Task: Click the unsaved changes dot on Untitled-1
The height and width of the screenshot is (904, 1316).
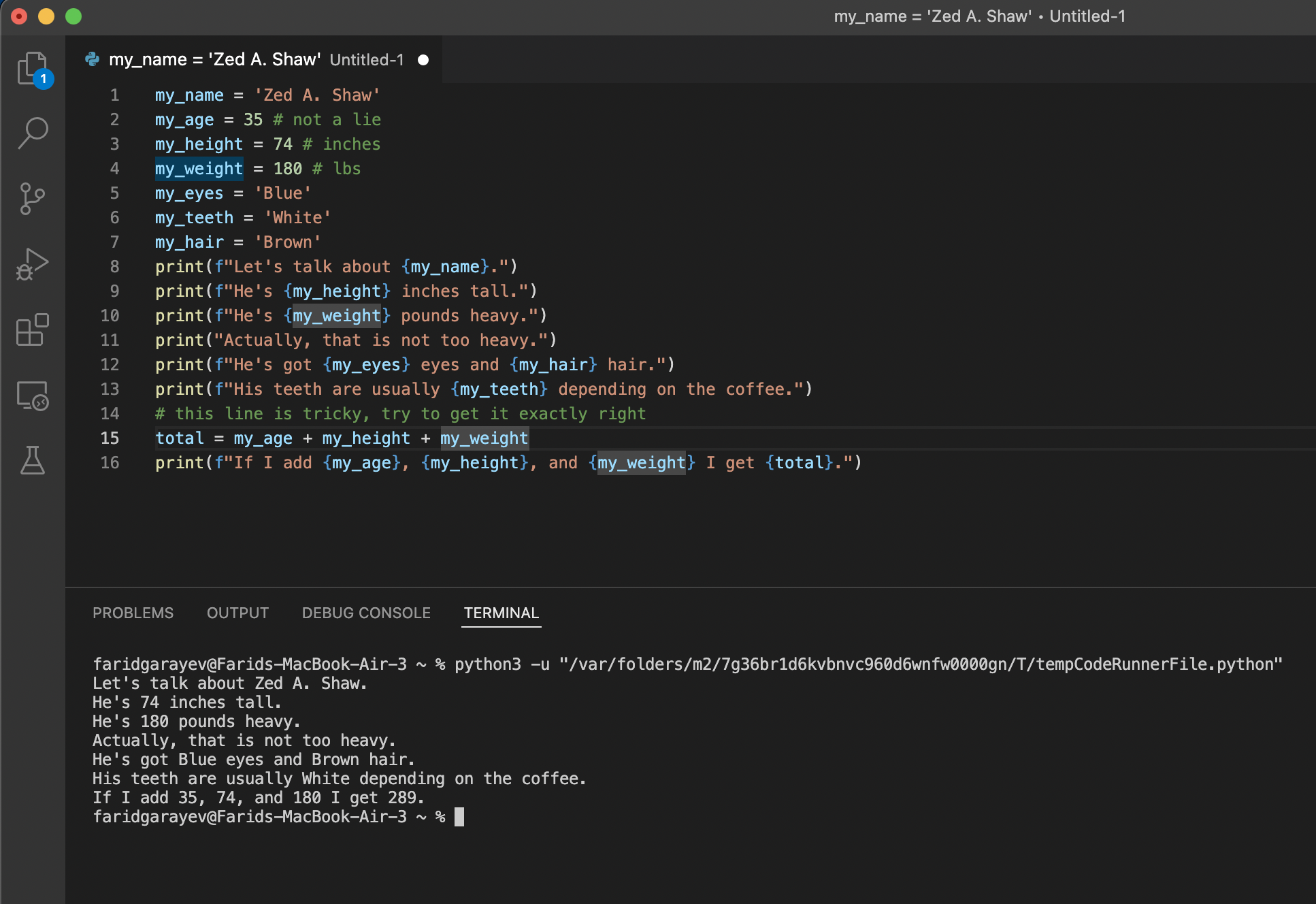Action: coord(423,60)
